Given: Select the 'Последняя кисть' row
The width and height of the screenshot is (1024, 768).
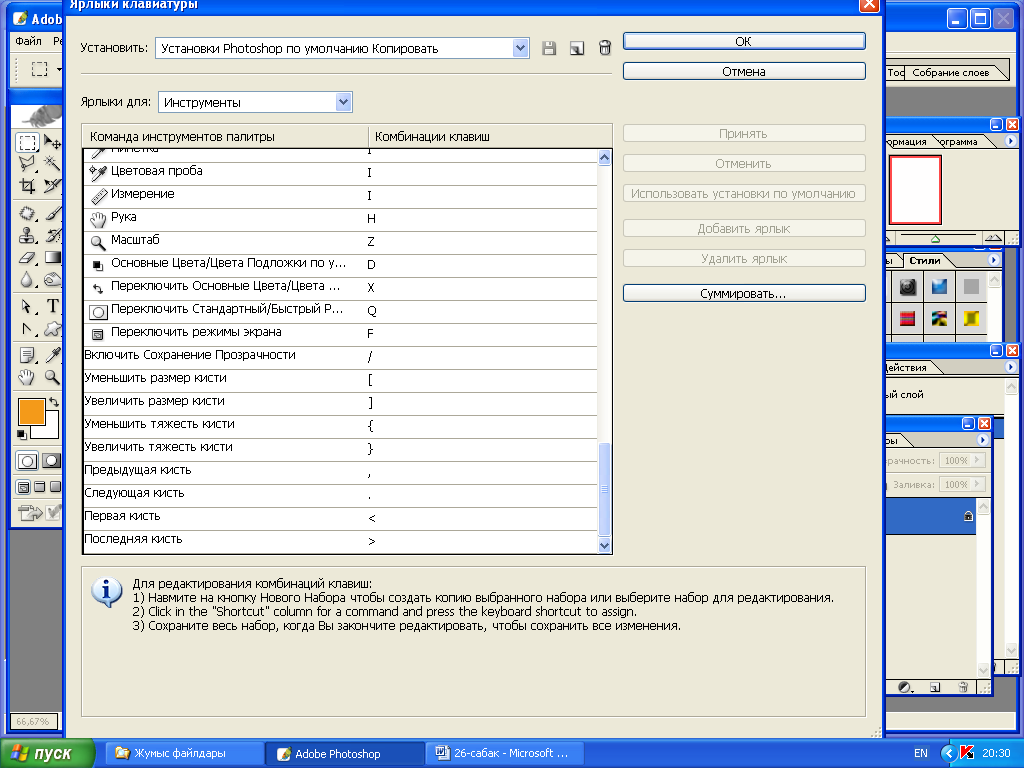Looking at the screenshot, I should (340, 540).
